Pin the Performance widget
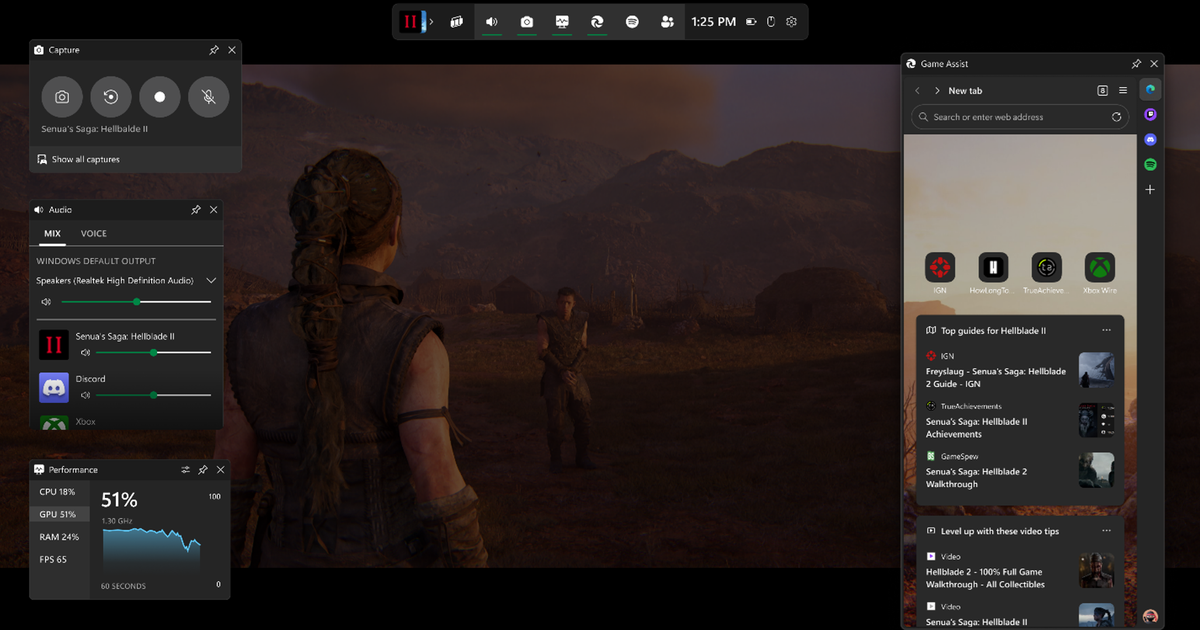 [203, 470]
